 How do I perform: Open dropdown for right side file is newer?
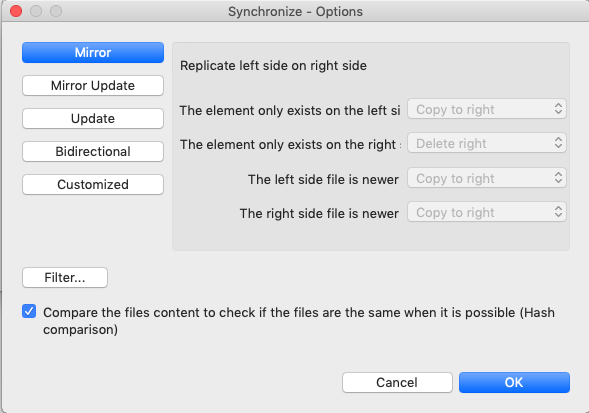(x=487, y=212)
